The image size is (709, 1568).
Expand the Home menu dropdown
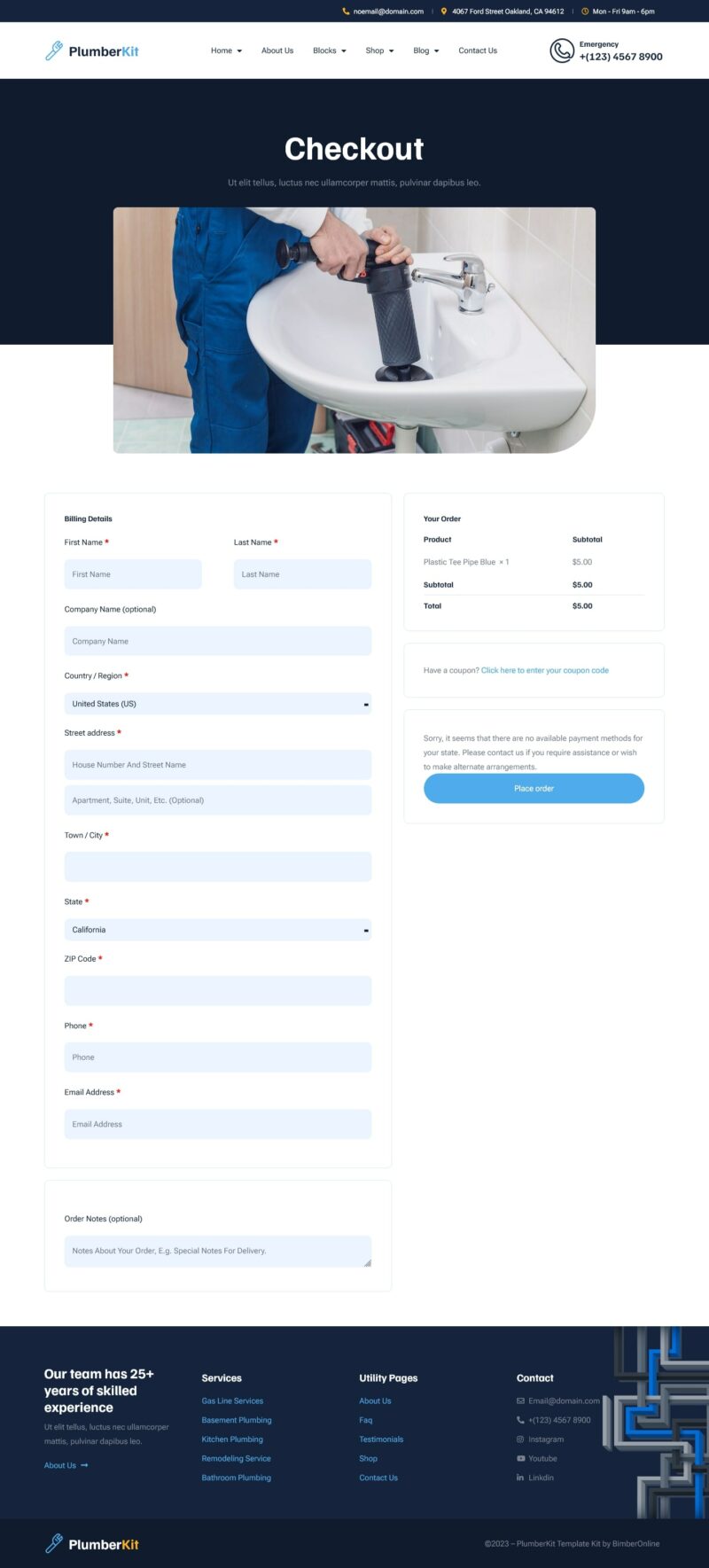coord(226,51)
